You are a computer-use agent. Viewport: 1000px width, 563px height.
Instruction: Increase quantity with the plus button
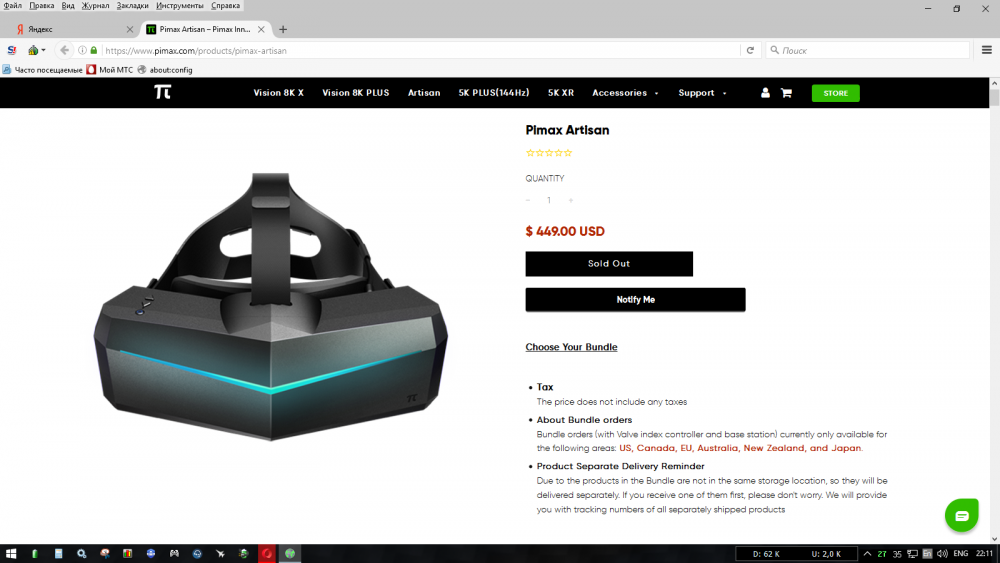[571, 200]
